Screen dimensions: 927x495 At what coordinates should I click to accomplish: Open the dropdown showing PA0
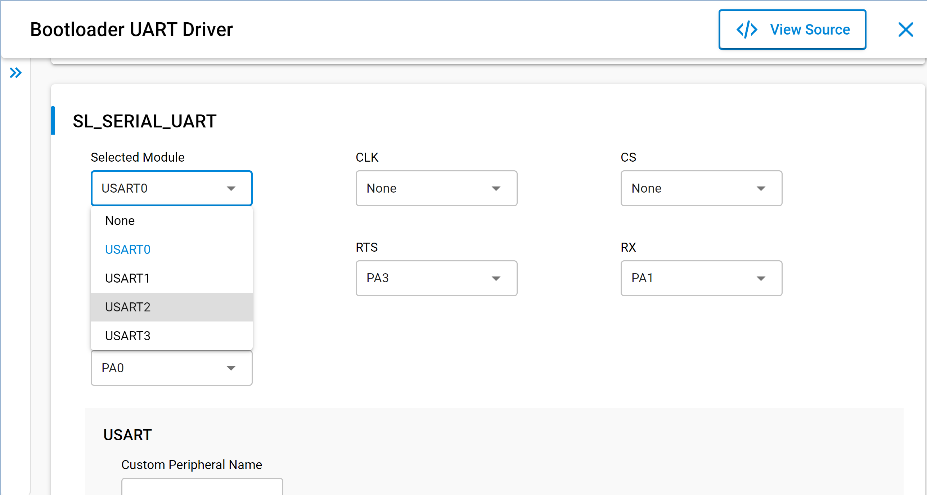[x=171, y=368]
